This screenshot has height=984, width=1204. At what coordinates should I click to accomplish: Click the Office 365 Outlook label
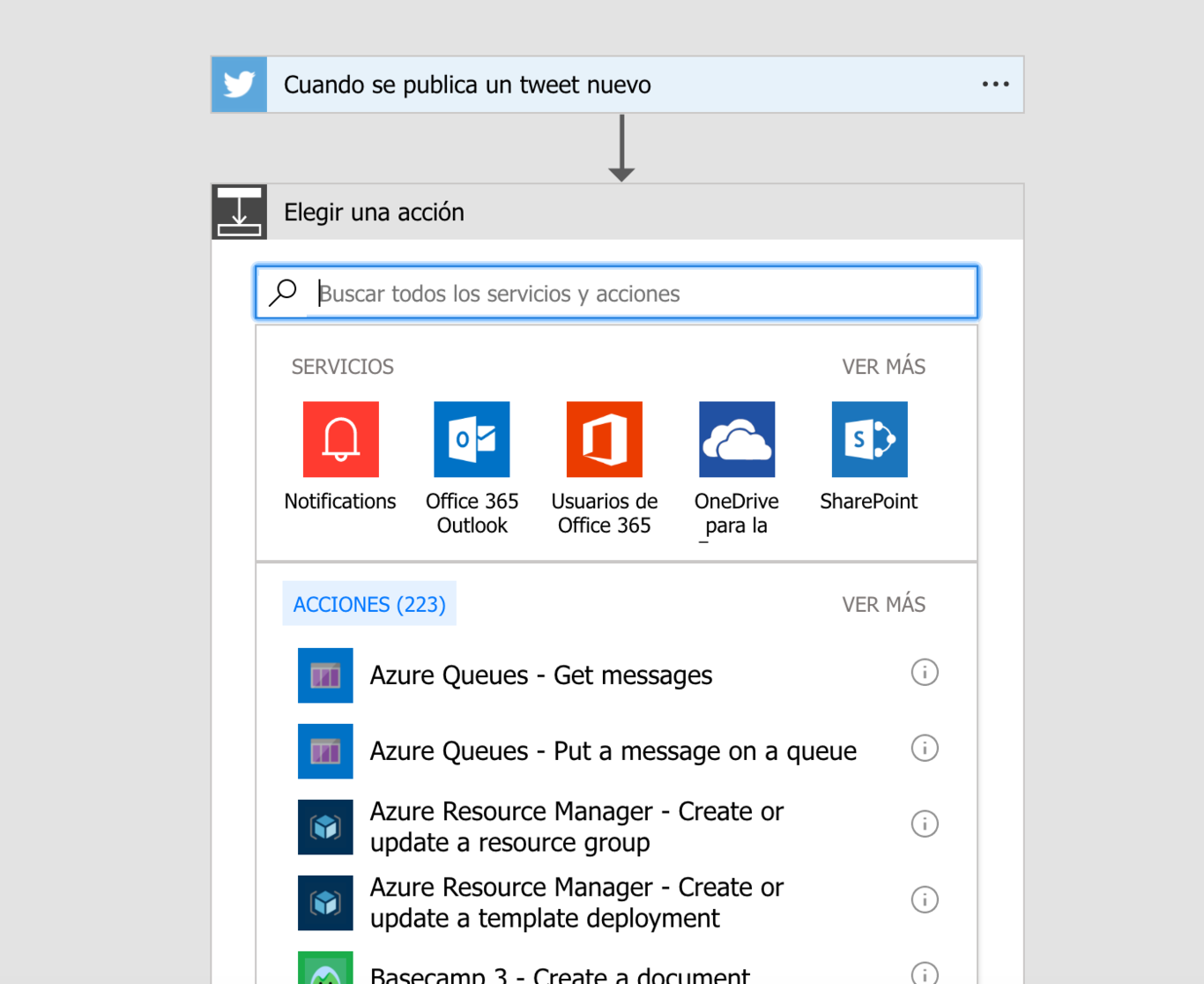472,513
